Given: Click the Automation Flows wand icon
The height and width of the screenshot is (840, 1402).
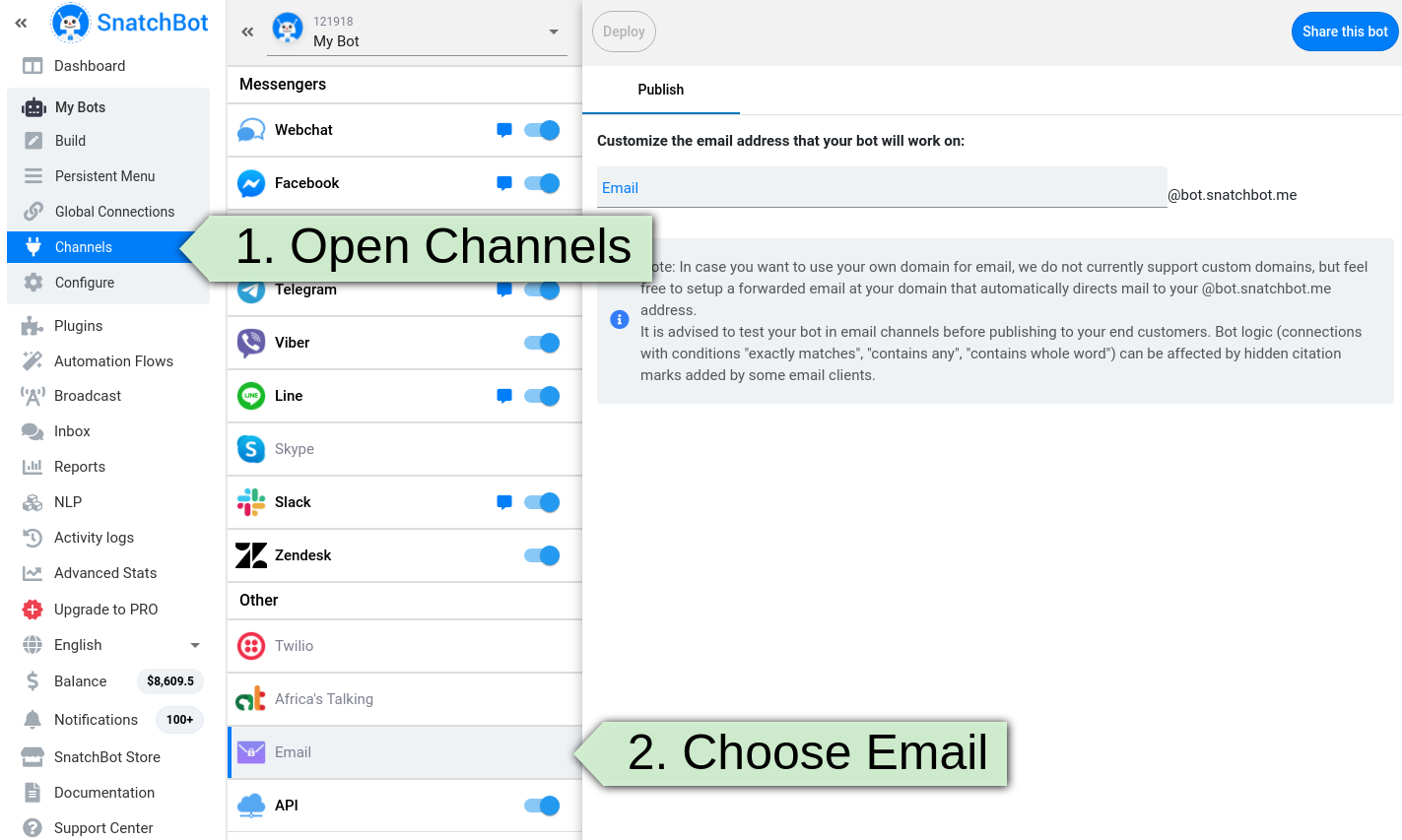Looking at the screenshot, I should pos(33,360).
